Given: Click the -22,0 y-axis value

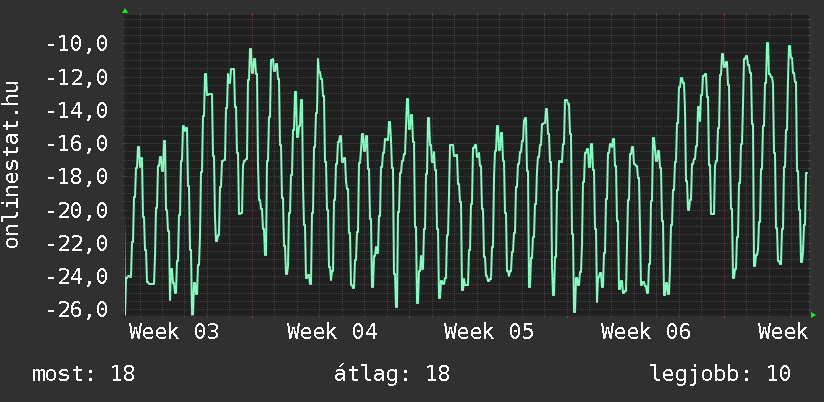Looking at the screenshot, I should click(x=76, y=243).
